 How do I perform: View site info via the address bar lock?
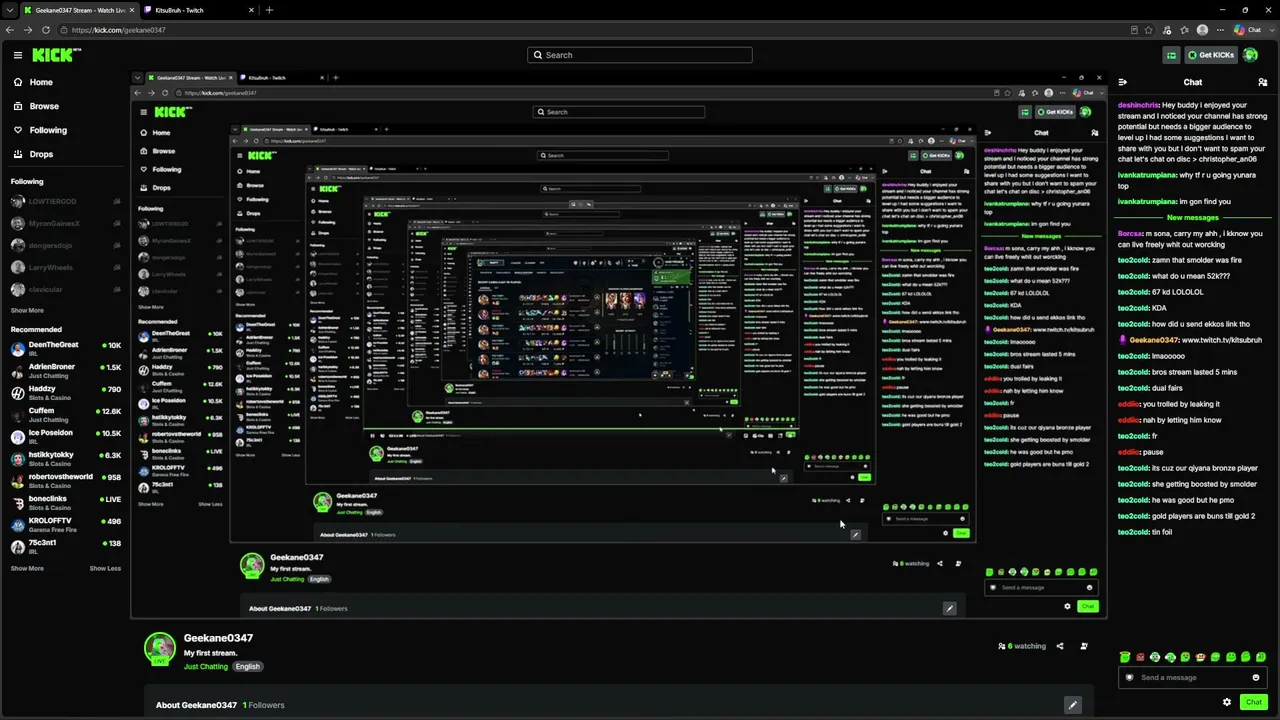pos(63,30)
